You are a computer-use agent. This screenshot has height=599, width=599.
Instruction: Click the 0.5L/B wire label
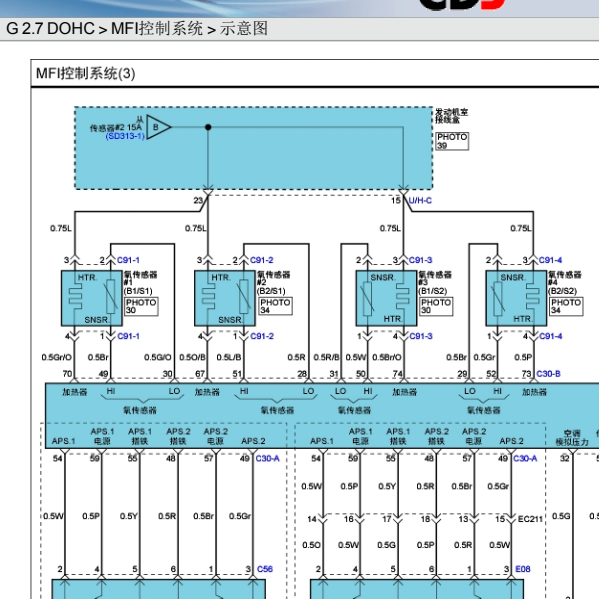229,357
